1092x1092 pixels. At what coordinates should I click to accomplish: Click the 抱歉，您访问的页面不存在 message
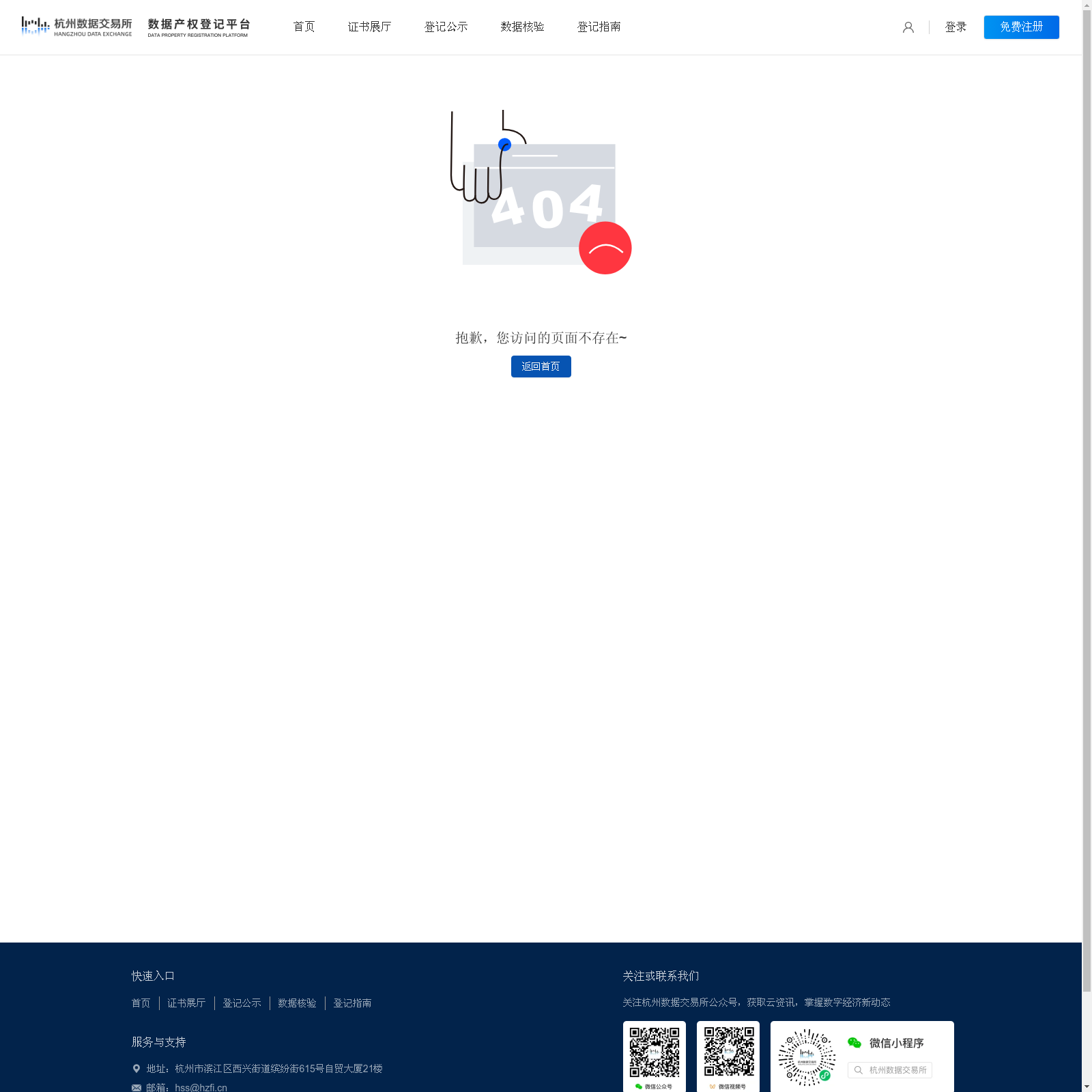point(541,338)
